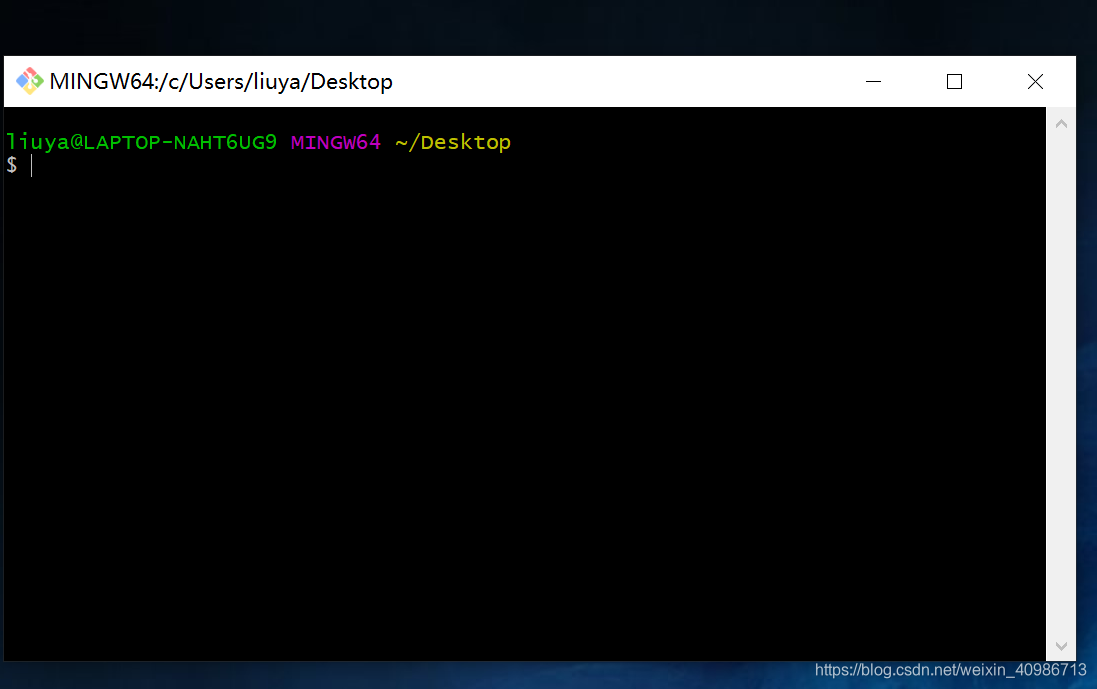Viewport: 1097px width, 689px height.
Task: Click the $ prompt symbol
Action: 12,165
